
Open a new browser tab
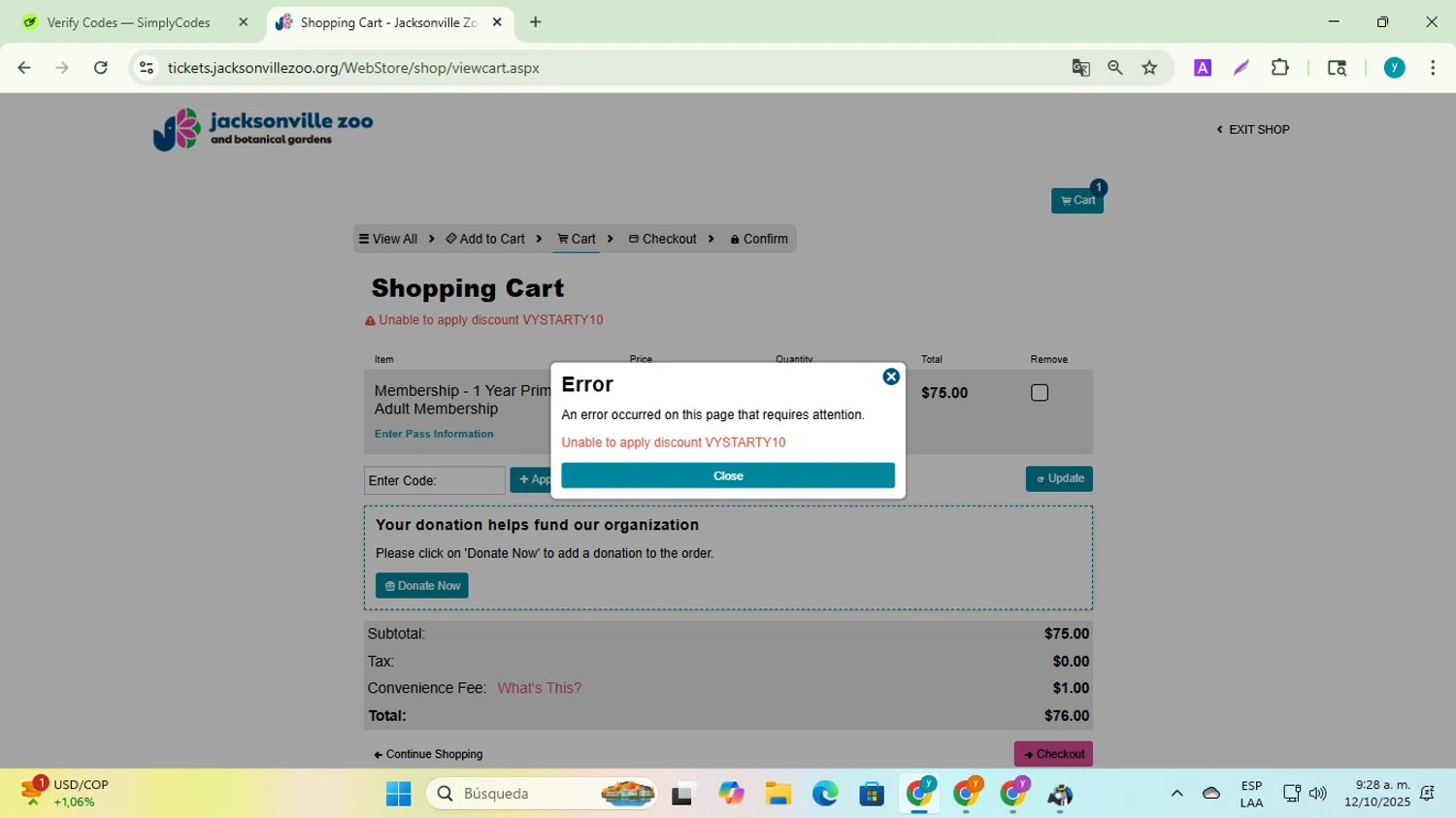coord(536,22)
